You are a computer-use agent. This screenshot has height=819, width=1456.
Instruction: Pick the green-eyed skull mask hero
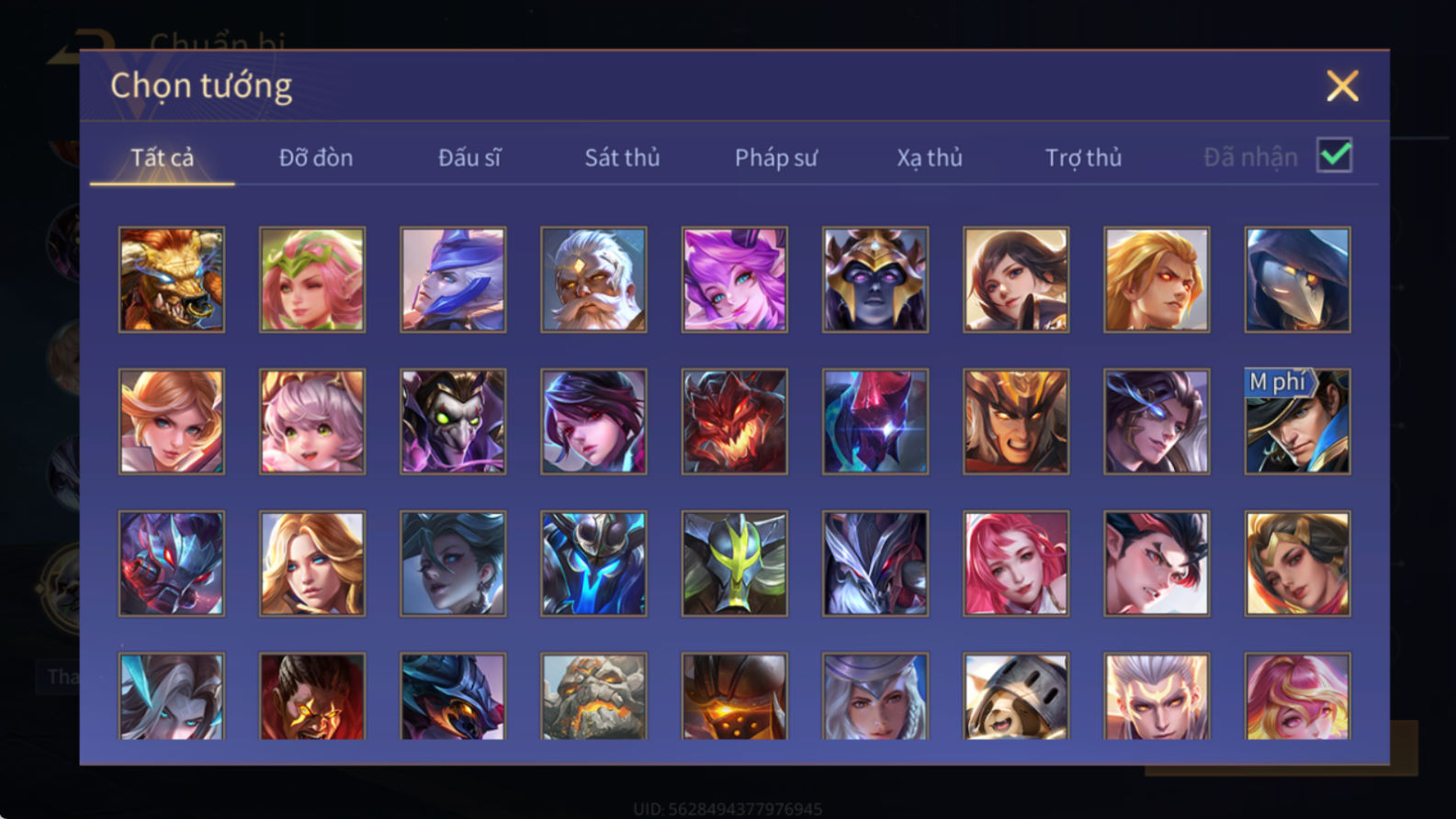(x=453, y=421)
